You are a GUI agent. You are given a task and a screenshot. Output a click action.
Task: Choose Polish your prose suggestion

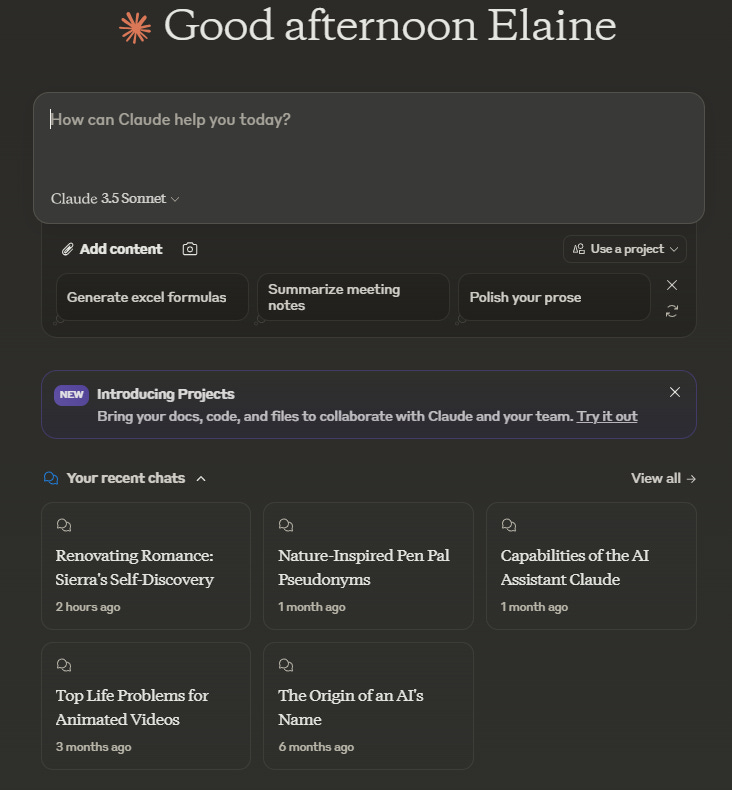tap(554, 297)
